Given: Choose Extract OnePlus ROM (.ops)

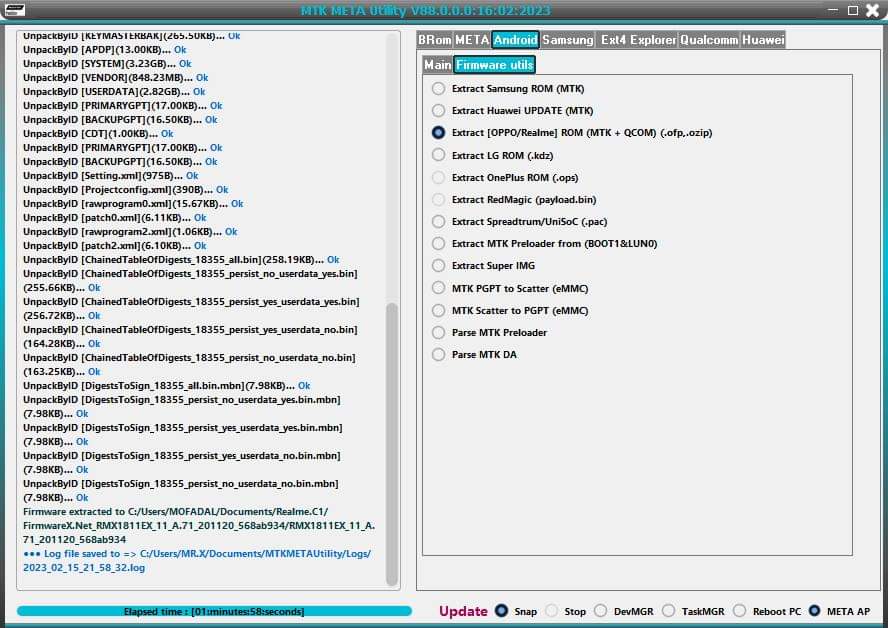Looking at the screenshot, I should click(x=438, y=177).
